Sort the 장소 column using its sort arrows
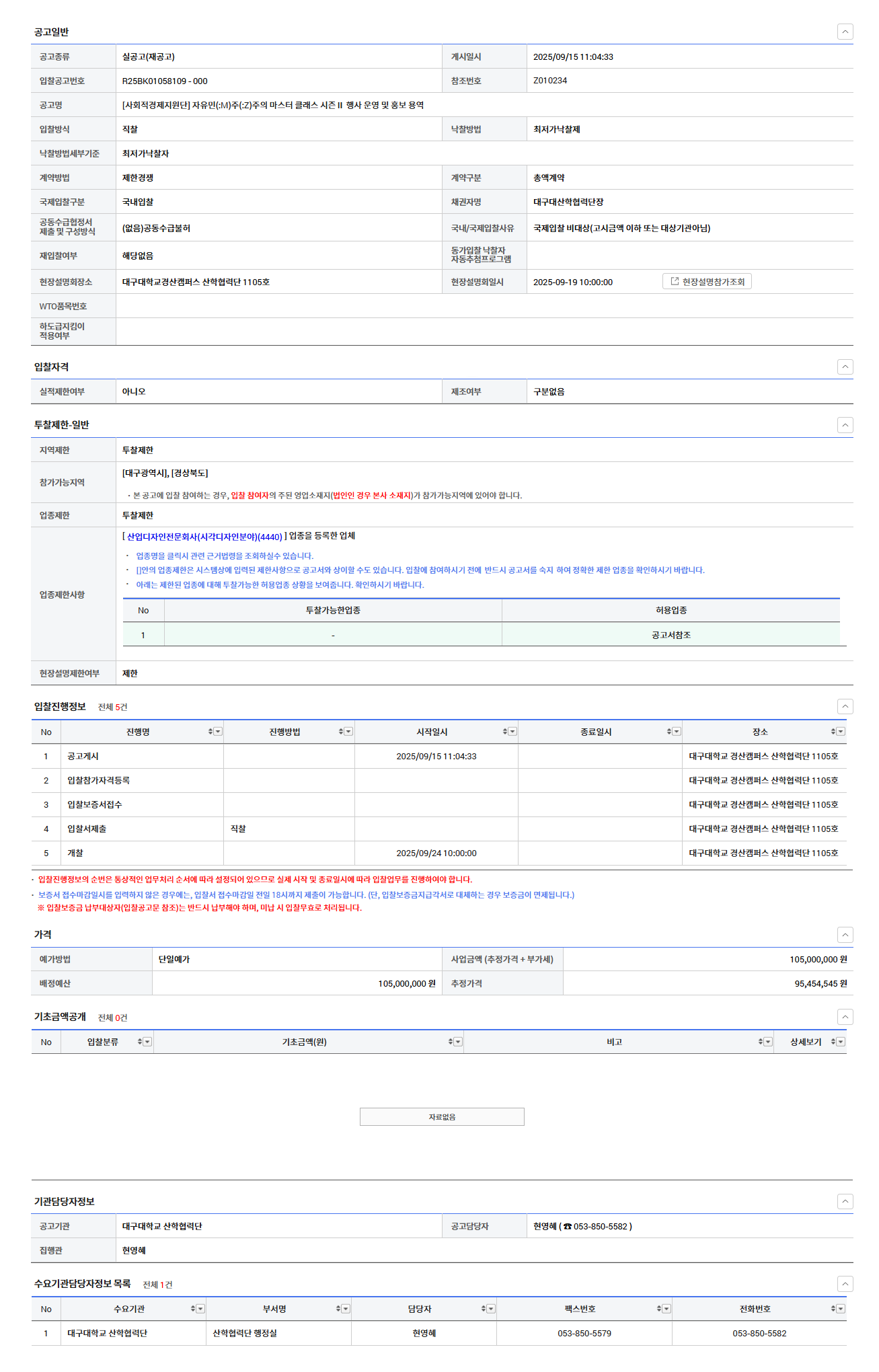The height and width of the screenshot is (1372, 879). (x=833, y=732)
